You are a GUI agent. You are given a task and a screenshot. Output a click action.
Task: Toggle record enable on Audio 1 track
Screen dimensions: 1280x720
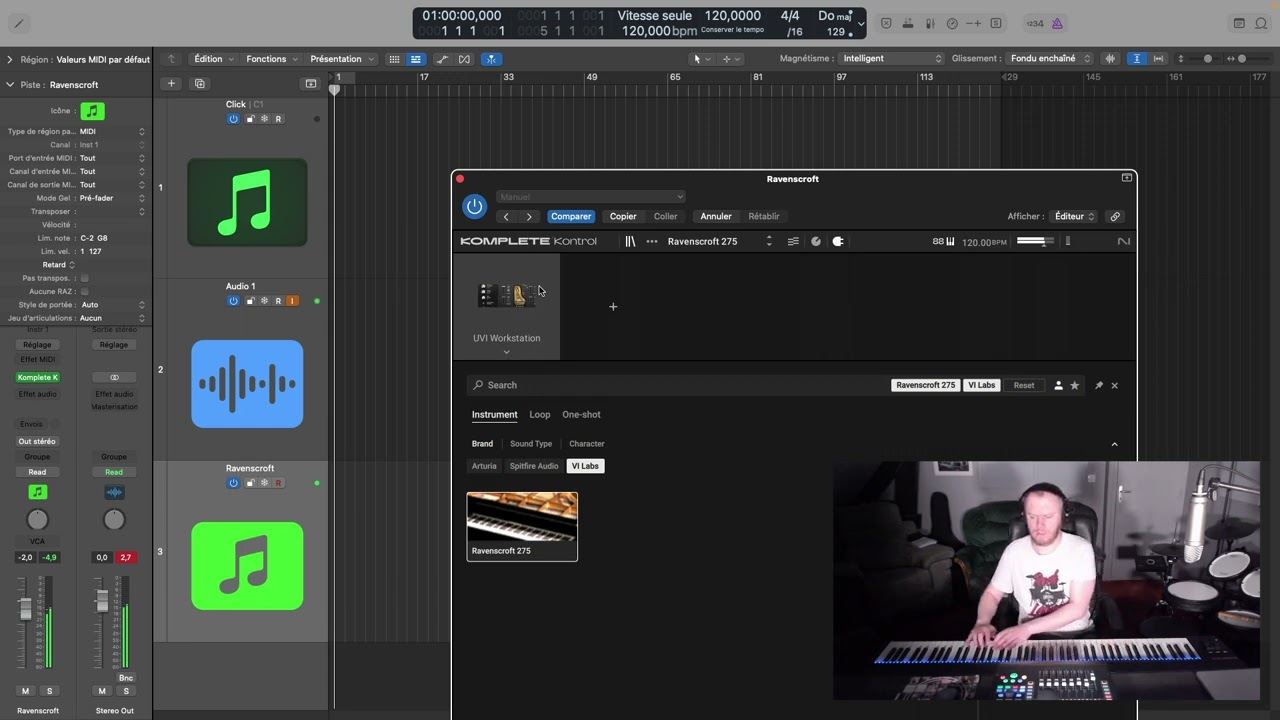278,301
